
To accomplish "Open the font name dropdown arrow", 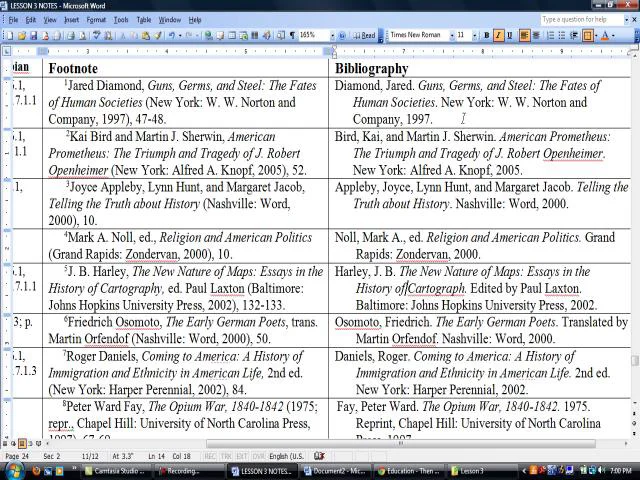I will [x=452, y=36].
